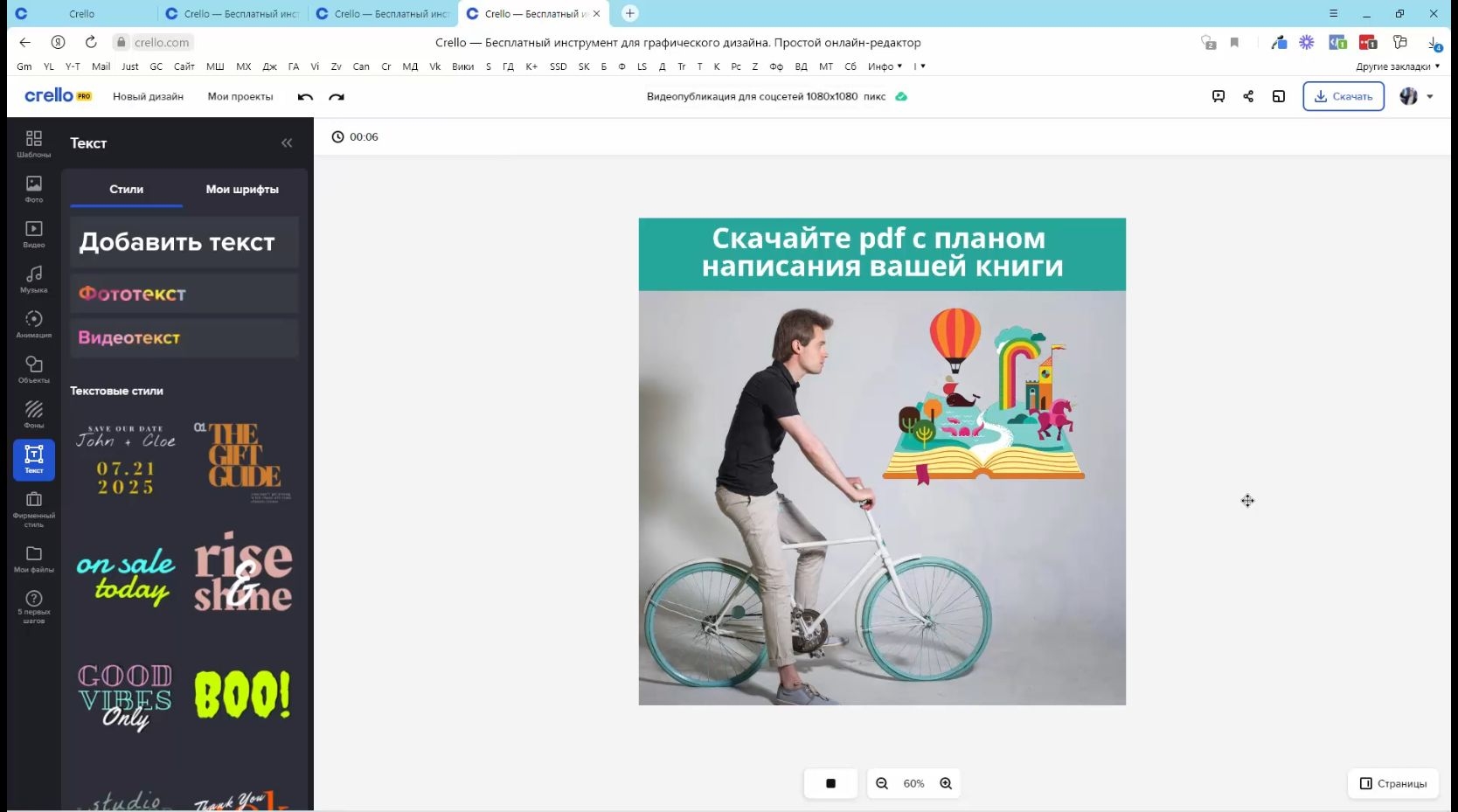Open the Фото sidebar panel
The height and width of the screenshot is (812, 1458).
pyautogui.click(x=33, y=189)
